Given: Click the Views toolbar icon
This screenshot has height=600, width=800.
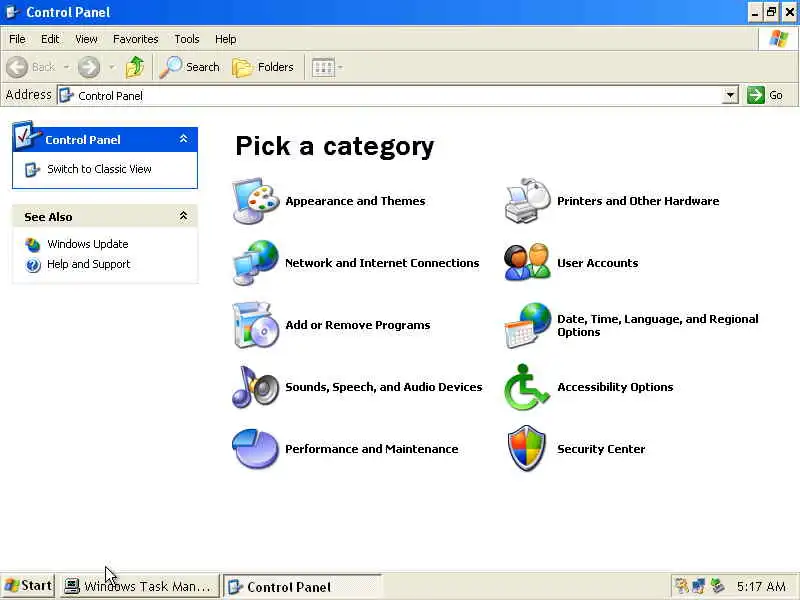Looking at the screenshot, I should [x=323, y=67].
